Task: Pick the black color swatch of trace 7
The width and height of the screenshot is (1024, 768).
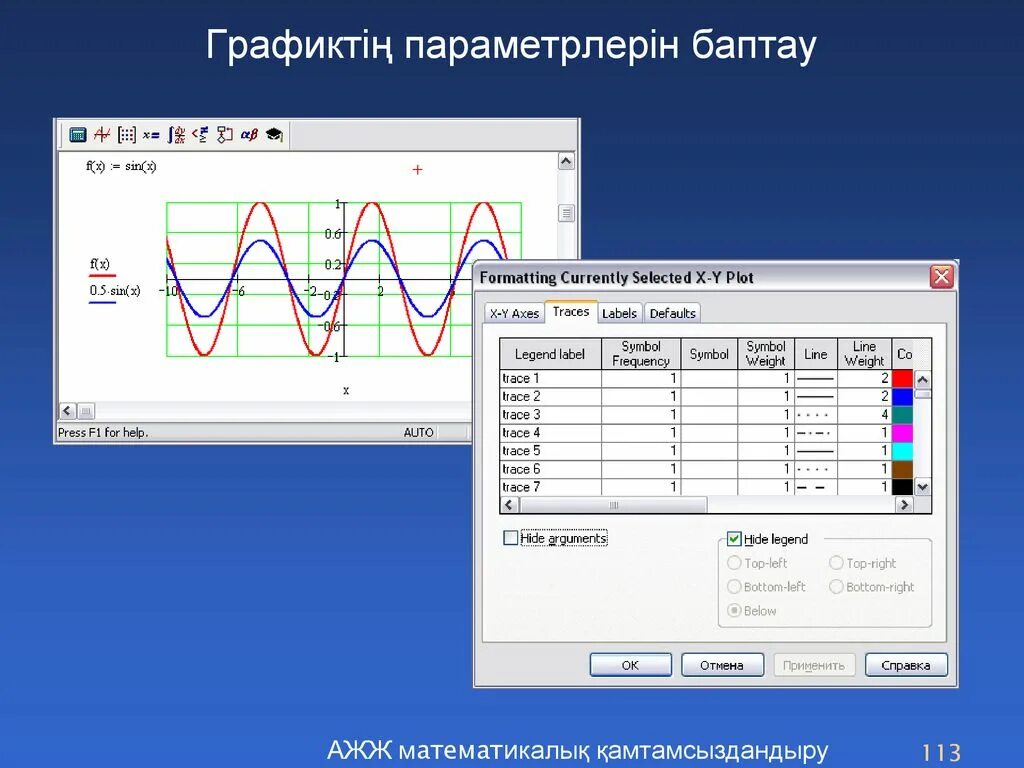Action: 903,487
